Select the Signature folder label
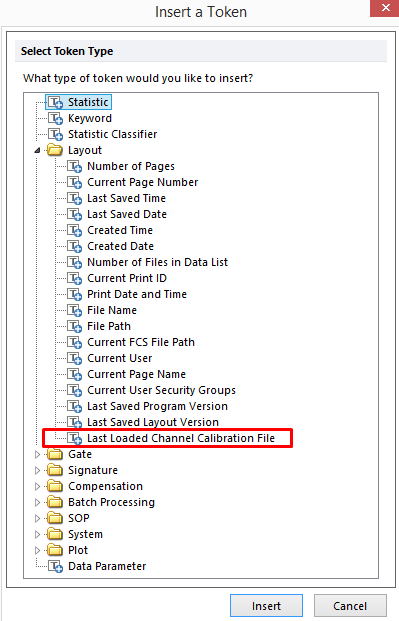The height and width of the screenshot is (621, 399). click(93, 470)
